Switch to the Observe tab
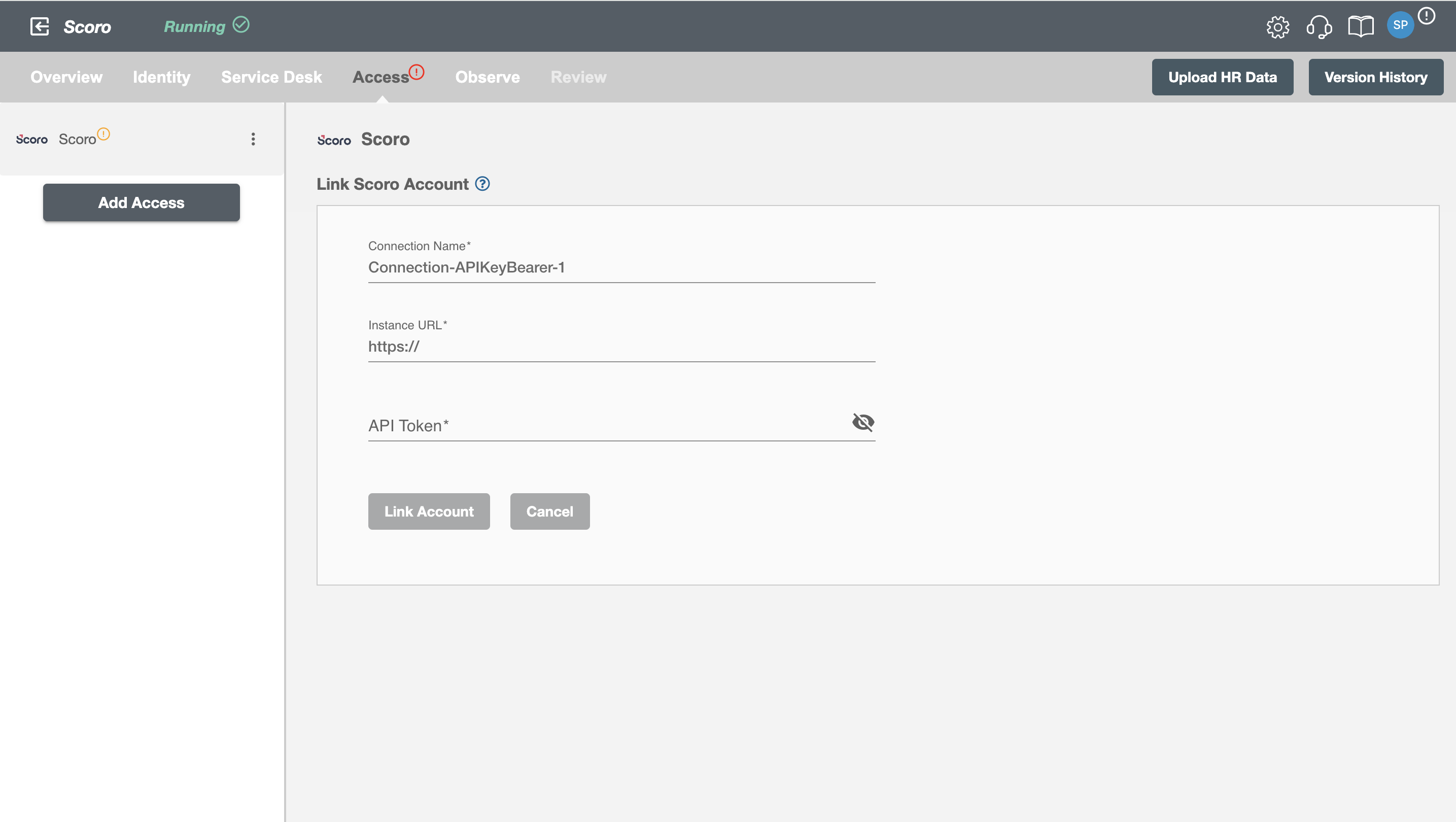 [x=487, y=78]
